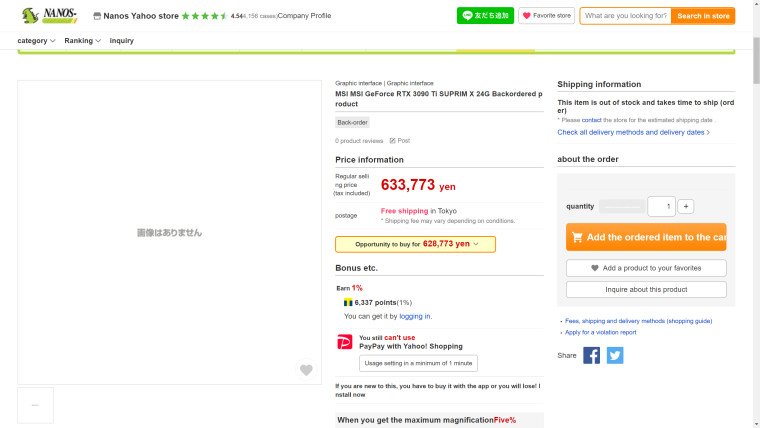Add store to favorites with heart button
The height and width of the screenshot is (428, 760).
(546, 16)
